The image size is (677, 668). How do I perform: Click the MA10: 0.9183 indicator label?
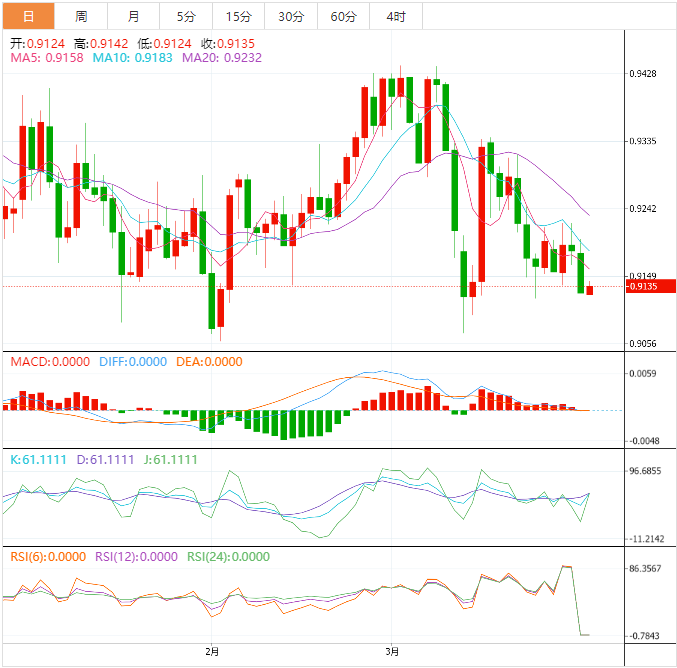click(133, 58)
